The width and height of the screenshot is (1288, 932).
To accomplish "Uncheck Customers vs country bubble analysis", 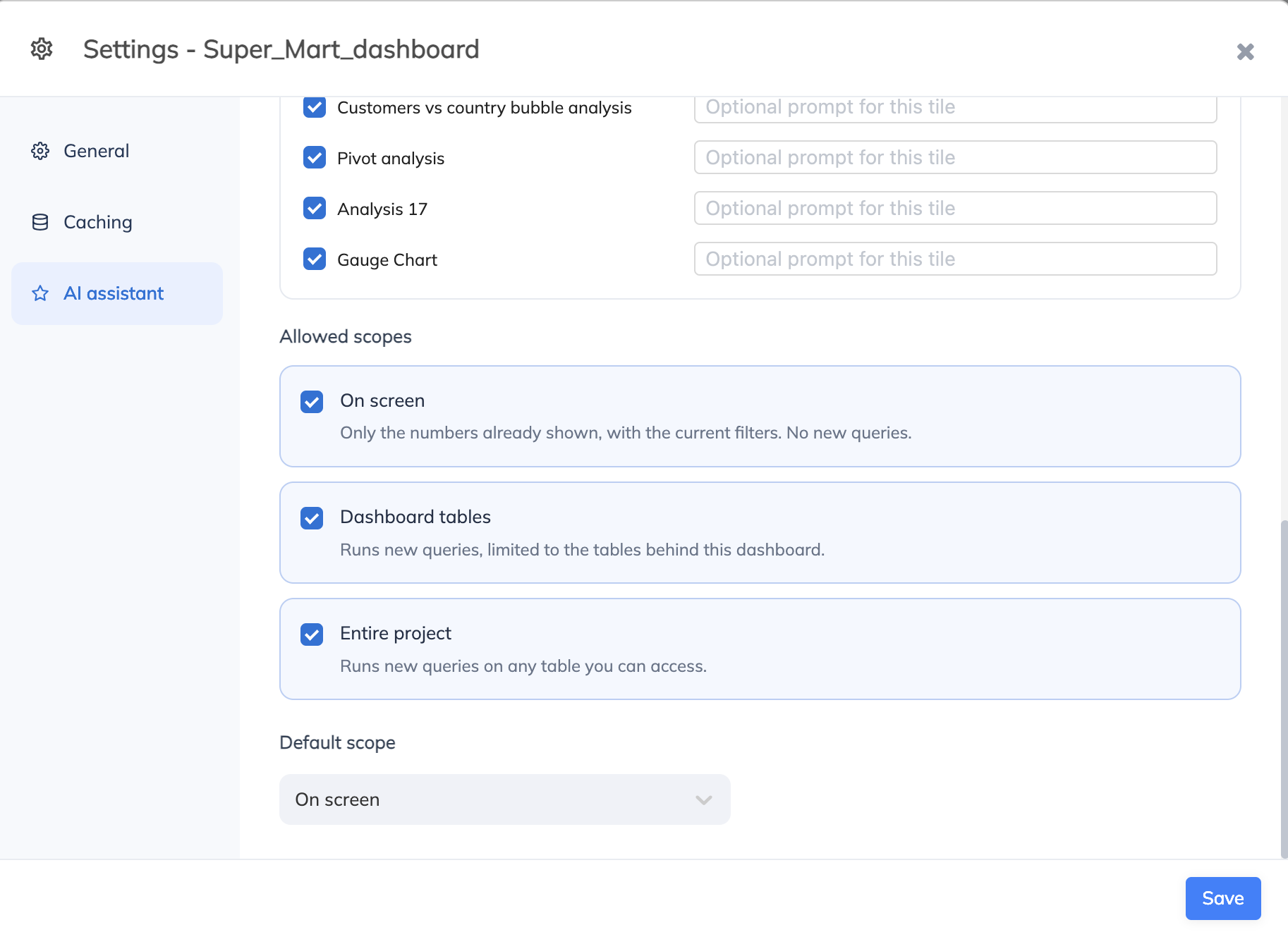I will [x=315, y=107].
